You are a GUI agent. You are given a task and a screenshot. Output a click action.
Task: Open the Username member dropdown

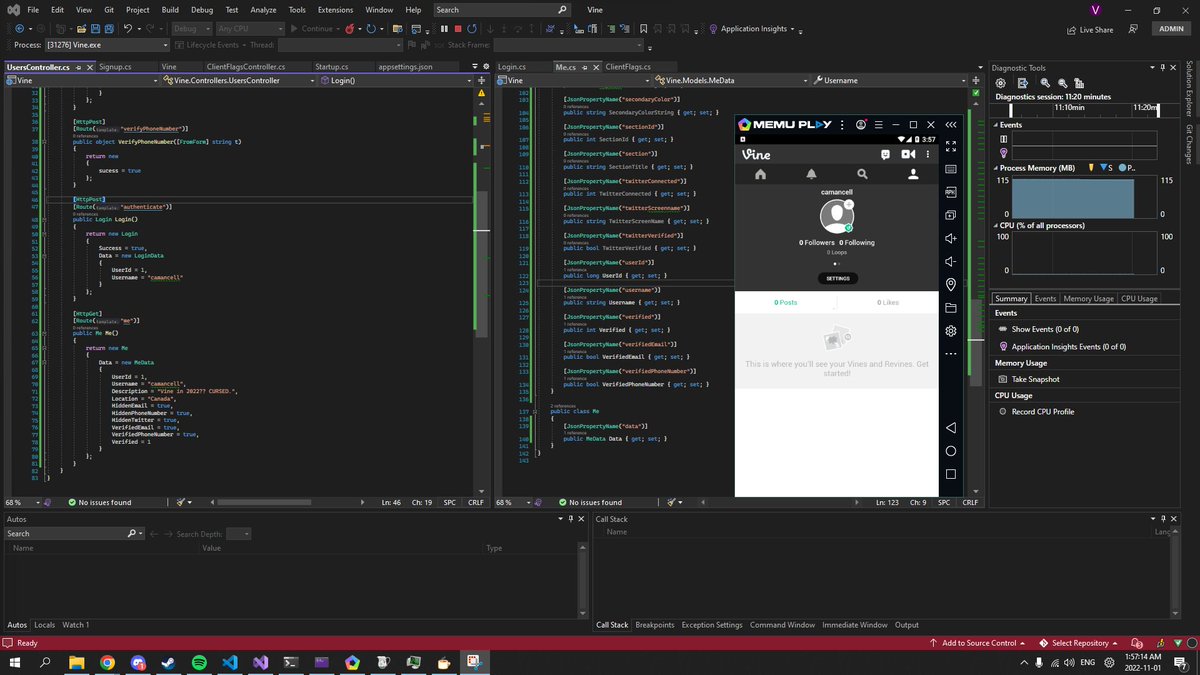point(891,80)
